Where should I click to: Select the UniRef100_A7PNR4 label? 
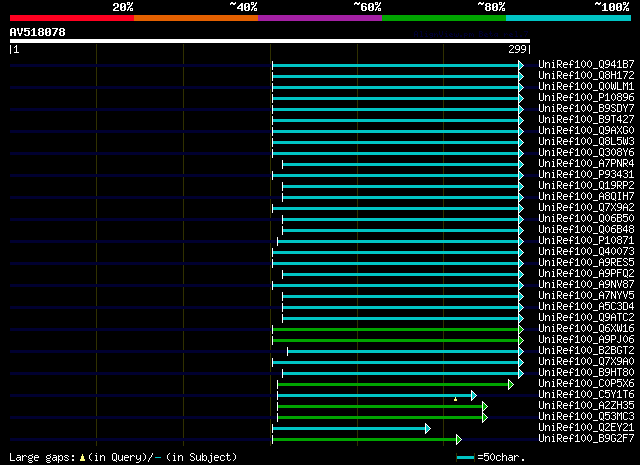586,163
